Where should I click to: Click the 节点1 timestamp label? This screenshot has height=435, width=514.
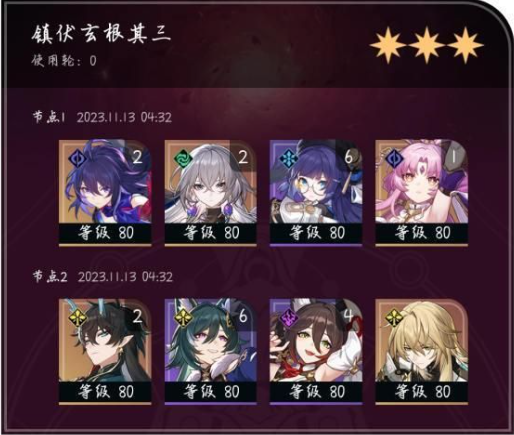tap(102, 117)
